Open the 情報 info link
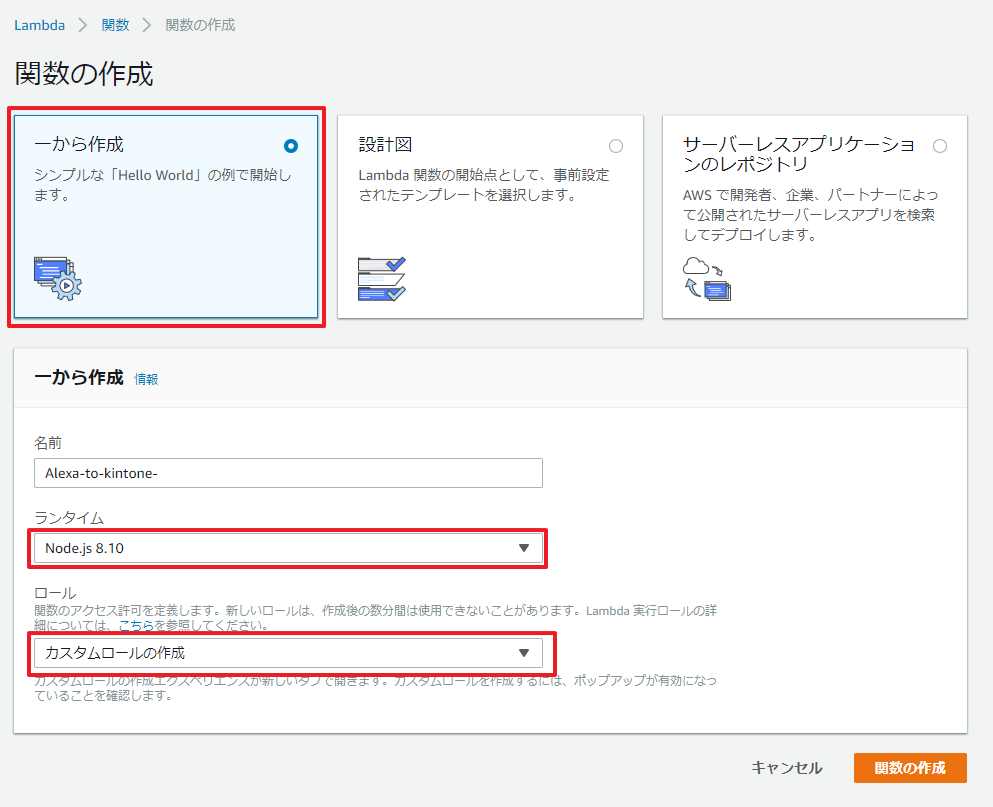The width and height of the screenshot is (993, 807). (x=146, y=379)
